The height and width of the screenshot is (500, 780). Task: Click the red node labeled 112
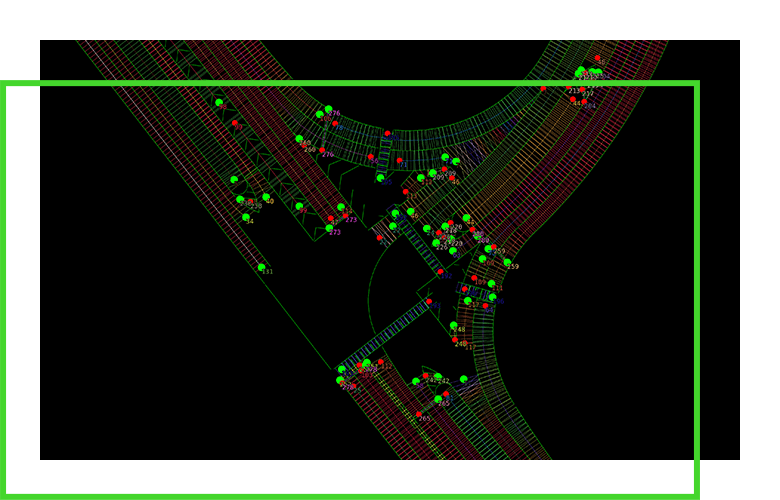click(381, 362)
